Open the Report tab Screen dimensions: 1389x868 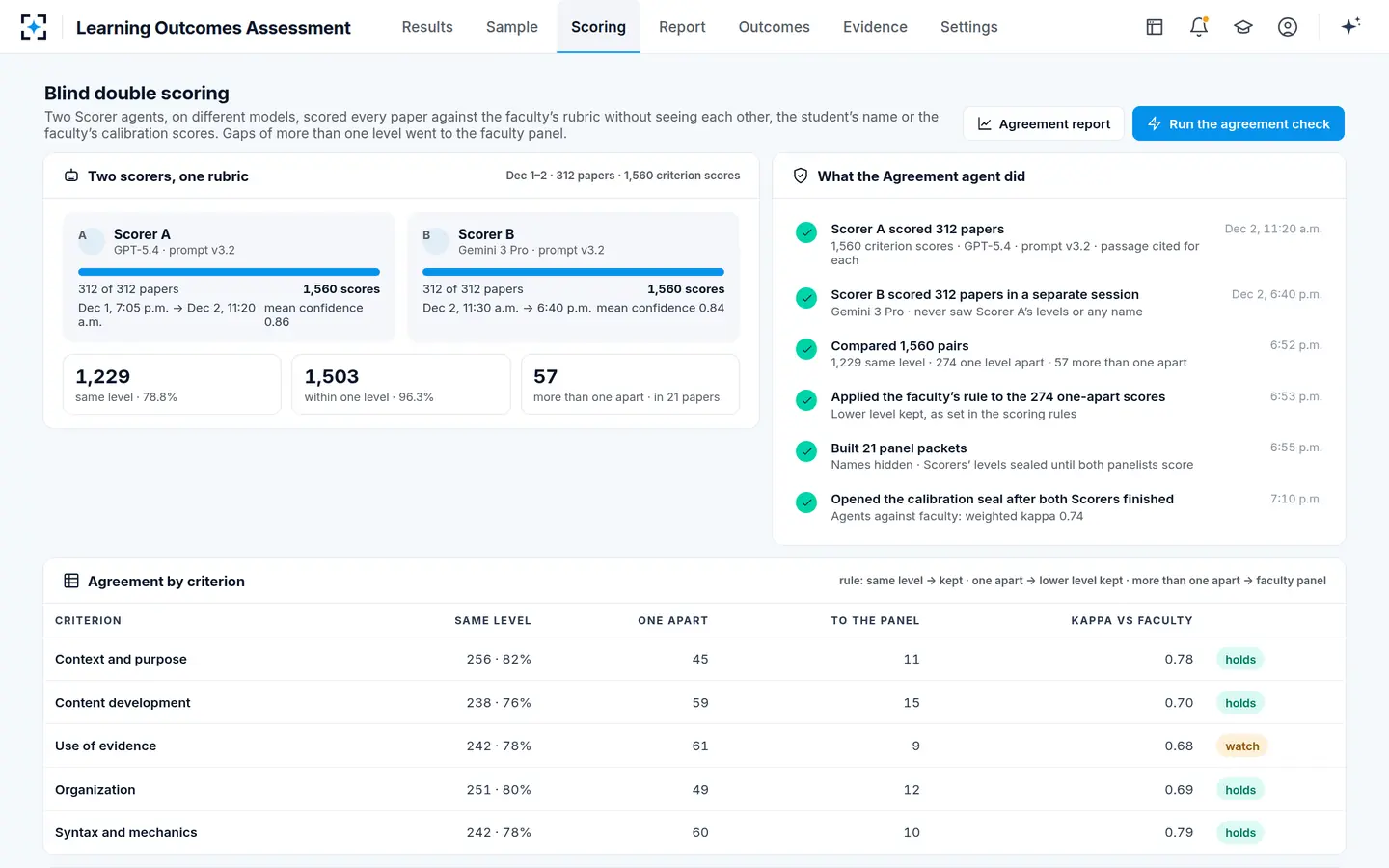coord(682,27)
